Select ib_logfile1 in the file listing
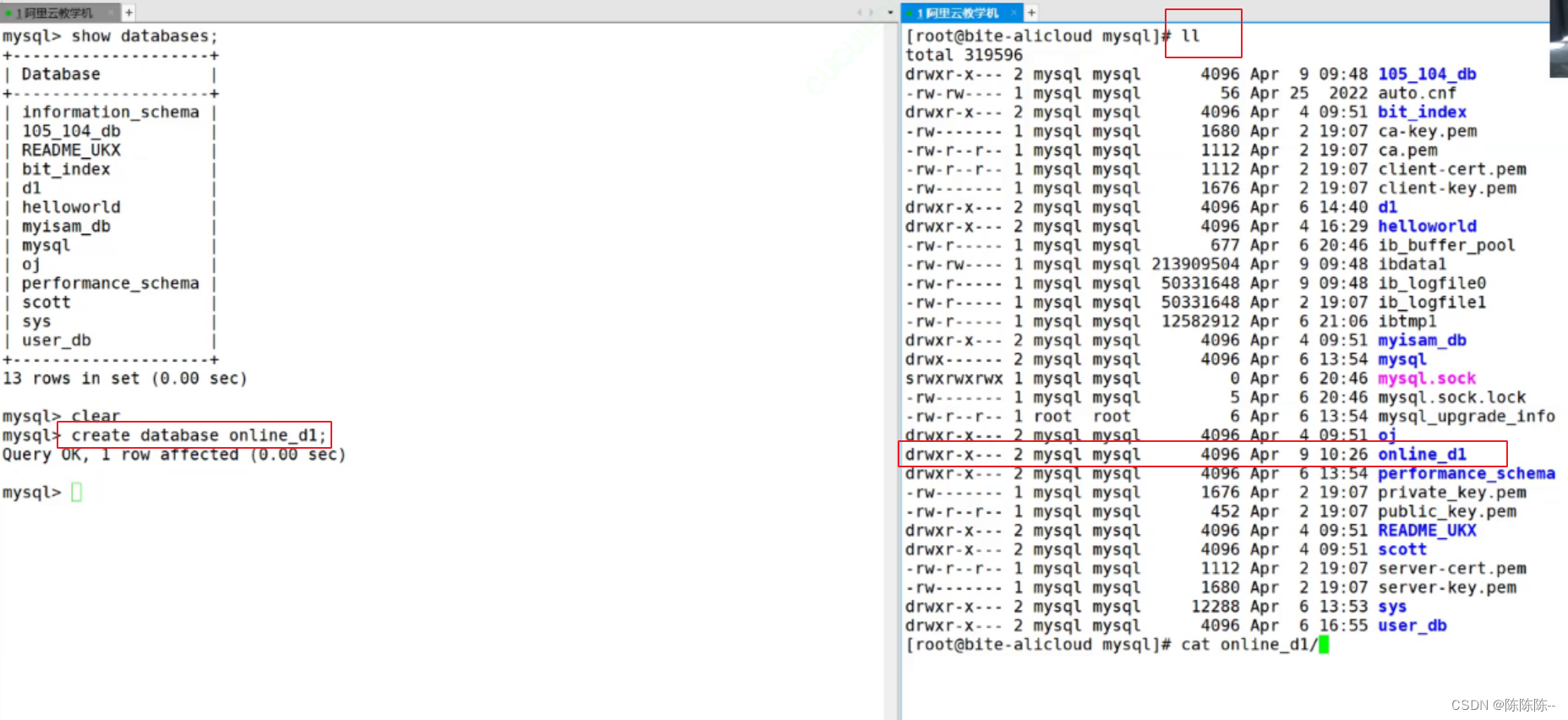Viewport: 1568px width, 720px height. point(1432,303)
